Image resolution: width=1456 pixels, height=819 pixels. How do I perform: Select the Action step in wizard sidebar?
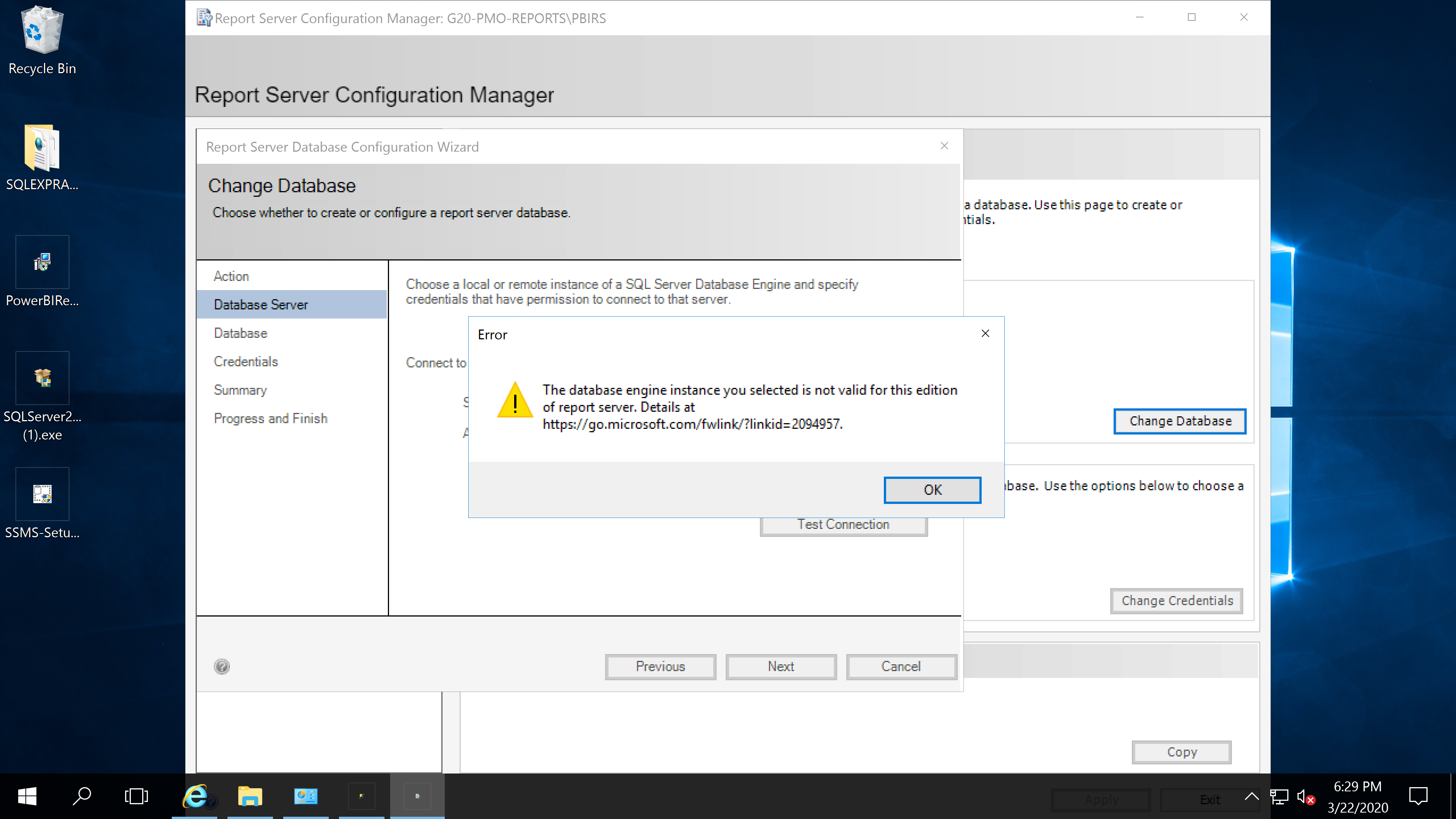tap(231, 276)
